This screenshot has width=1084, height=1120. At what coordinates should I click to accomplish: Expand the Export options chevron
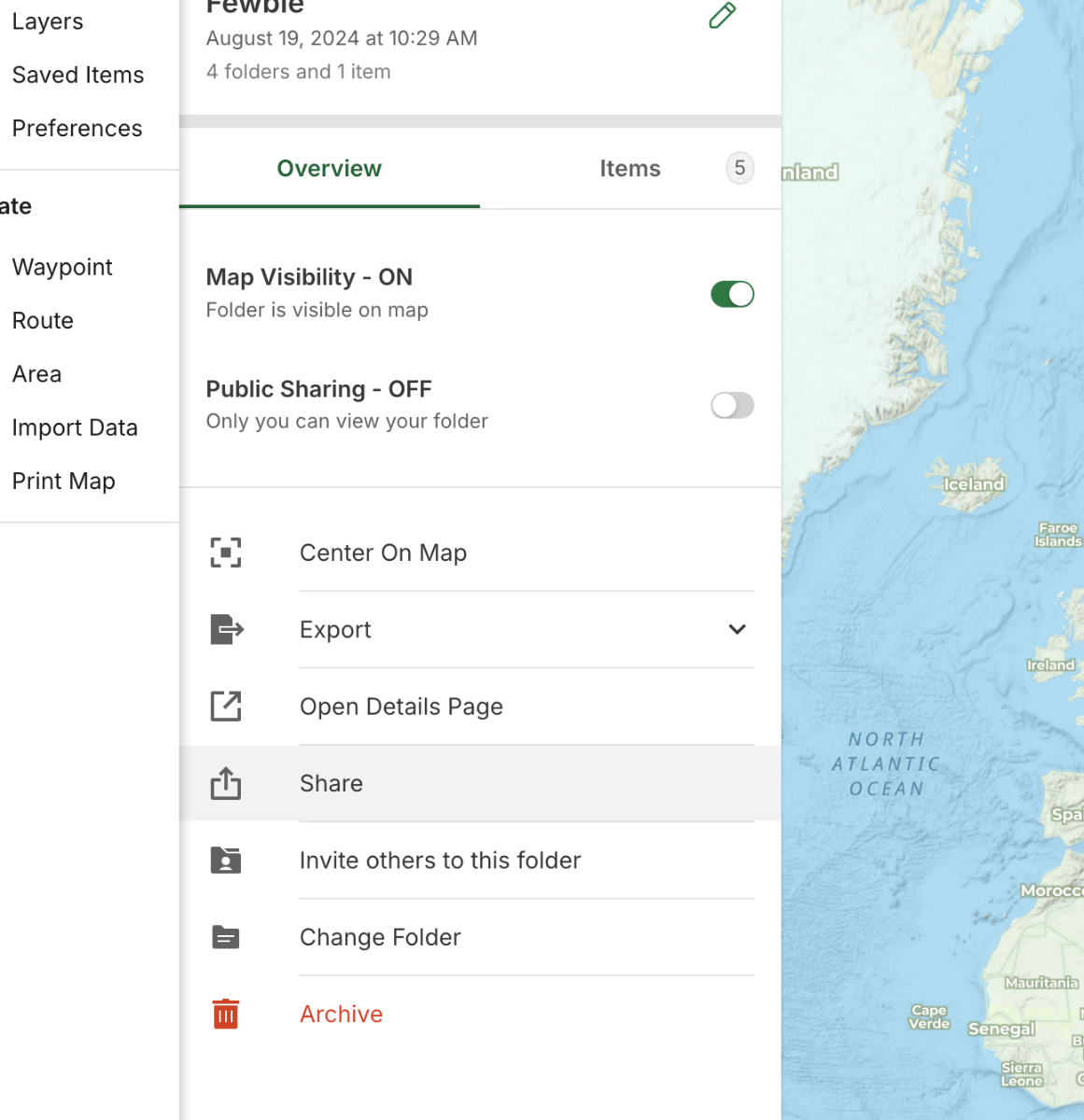(737, 629)
